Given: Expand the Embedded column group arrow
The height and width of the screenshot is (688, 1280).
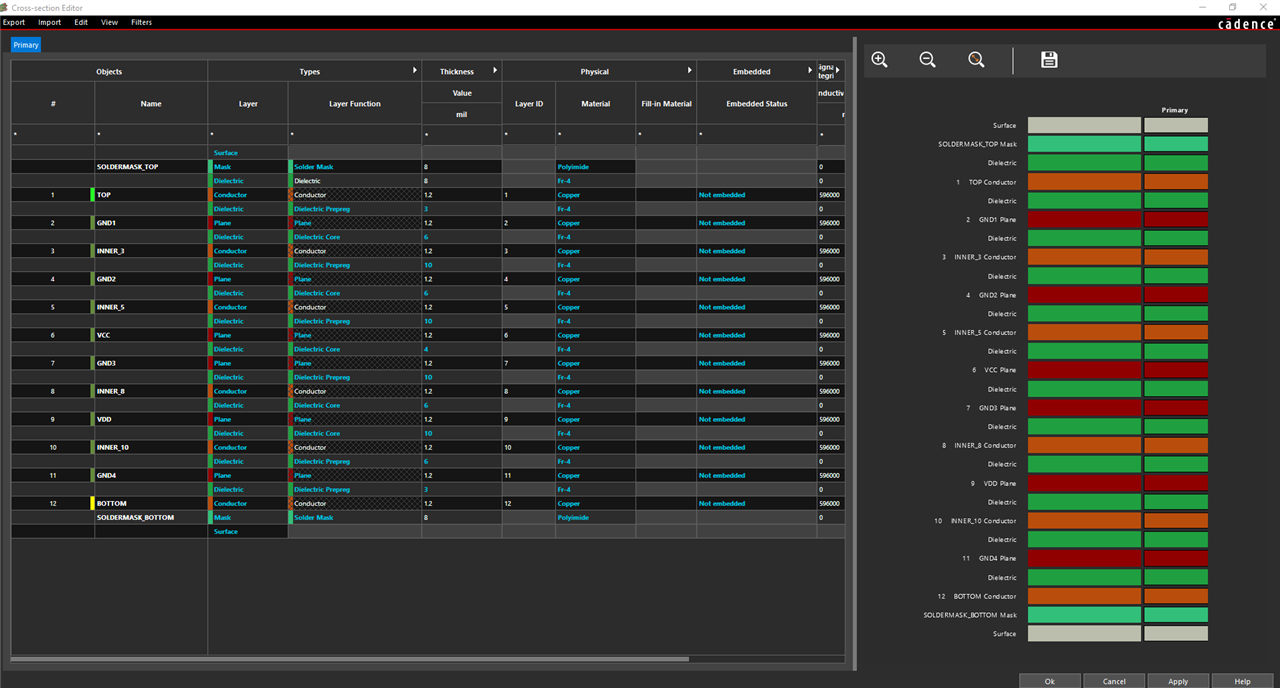Looking at the screenshot, I should pos(810,71).
